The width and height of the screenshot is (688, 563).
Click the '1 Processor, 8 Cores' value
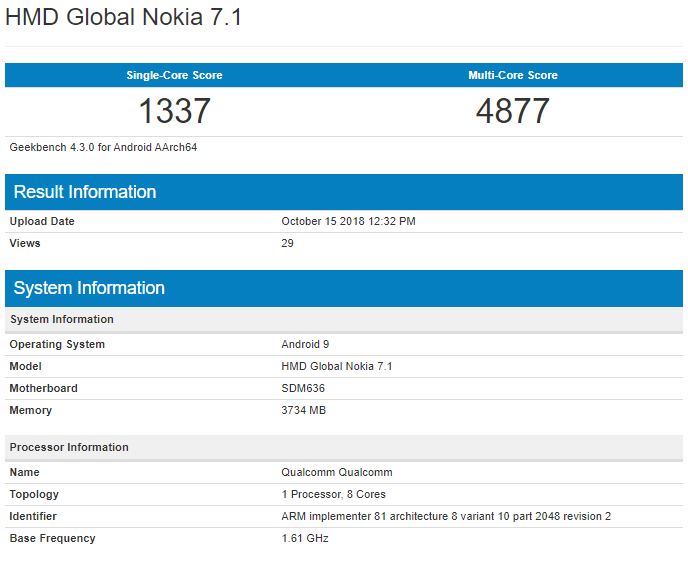pos(333,495)
